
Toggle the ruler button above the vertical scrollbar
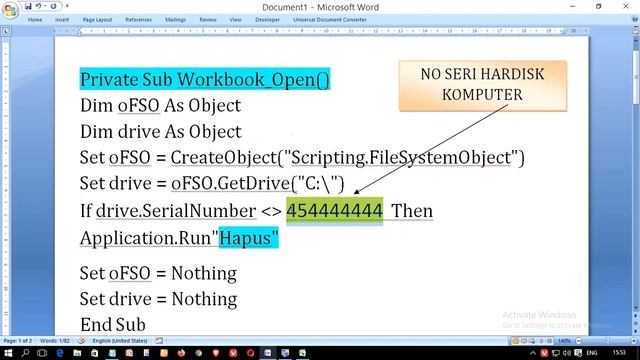636,31
